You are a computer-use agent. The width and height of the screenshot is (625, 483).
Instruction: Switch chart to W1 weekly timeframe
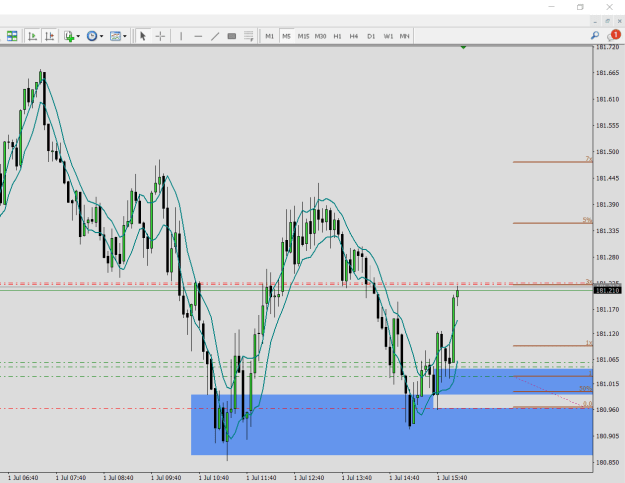(388, 36)
